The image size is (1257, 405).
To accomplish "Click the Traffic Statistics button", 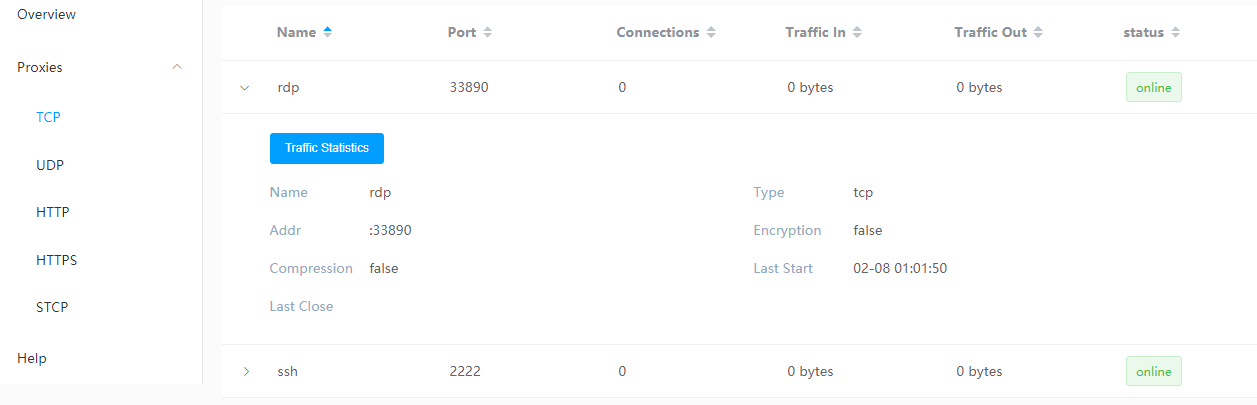I will [x=327, y=148].
